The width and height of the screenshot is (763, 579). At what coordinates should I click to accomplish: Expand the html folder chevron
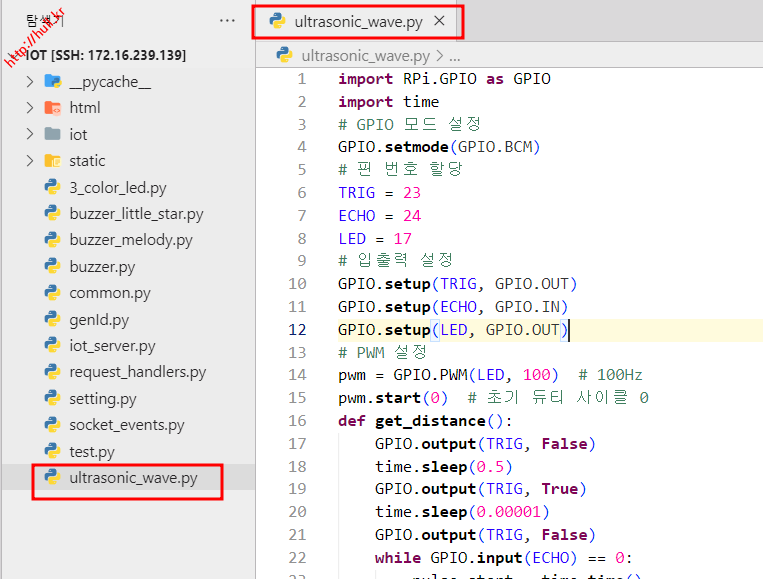[x=30, y=108]
